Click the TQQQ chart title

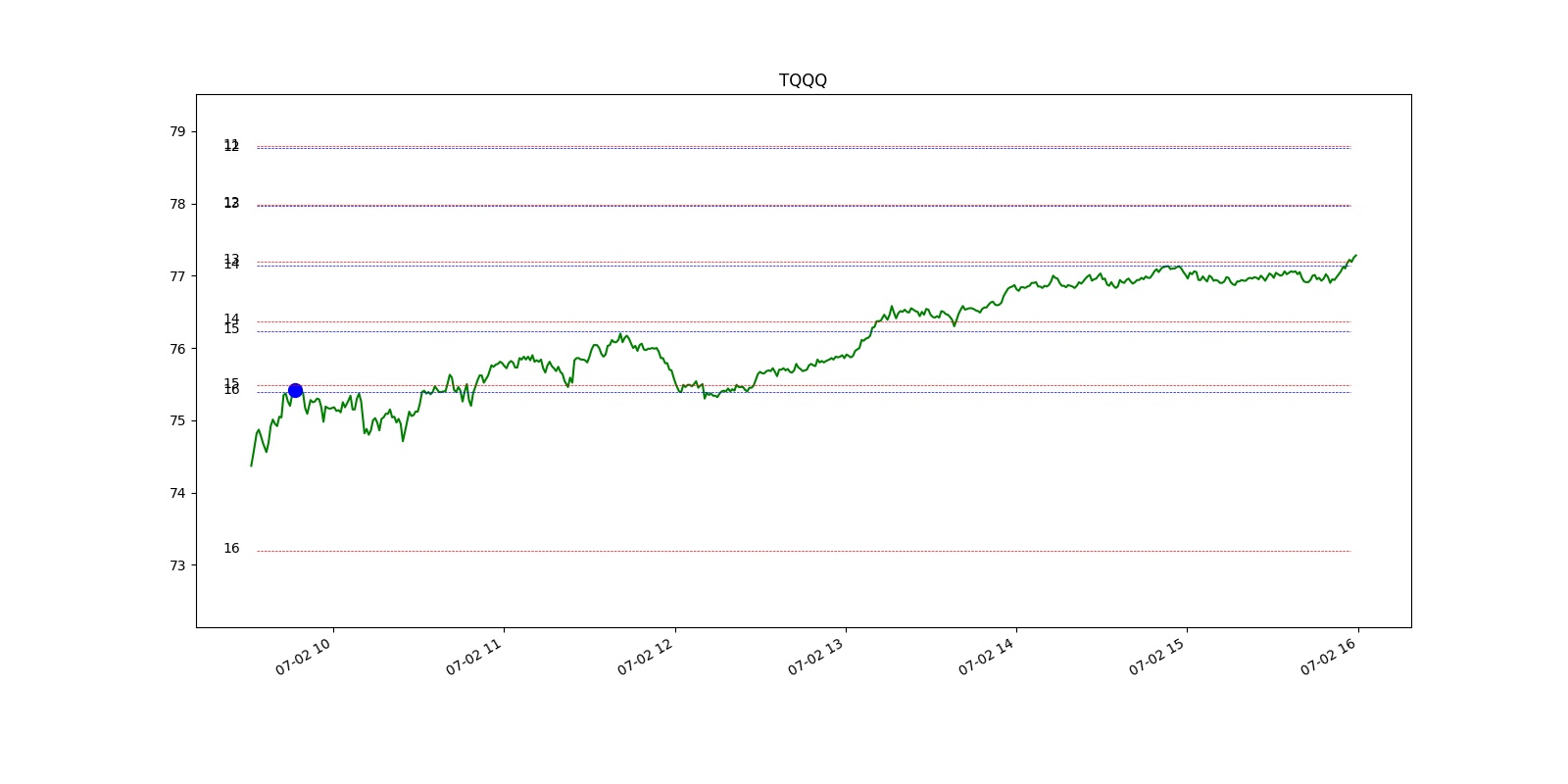click(803, 80)
